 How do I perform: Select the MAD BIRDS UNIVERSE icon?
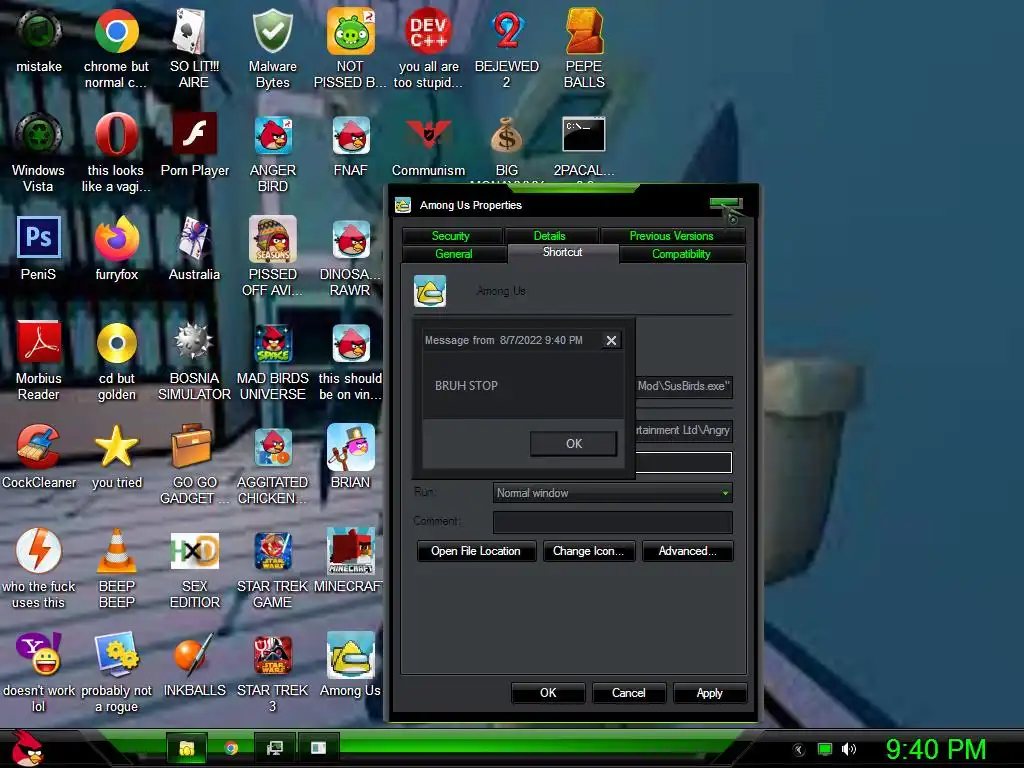272,344
